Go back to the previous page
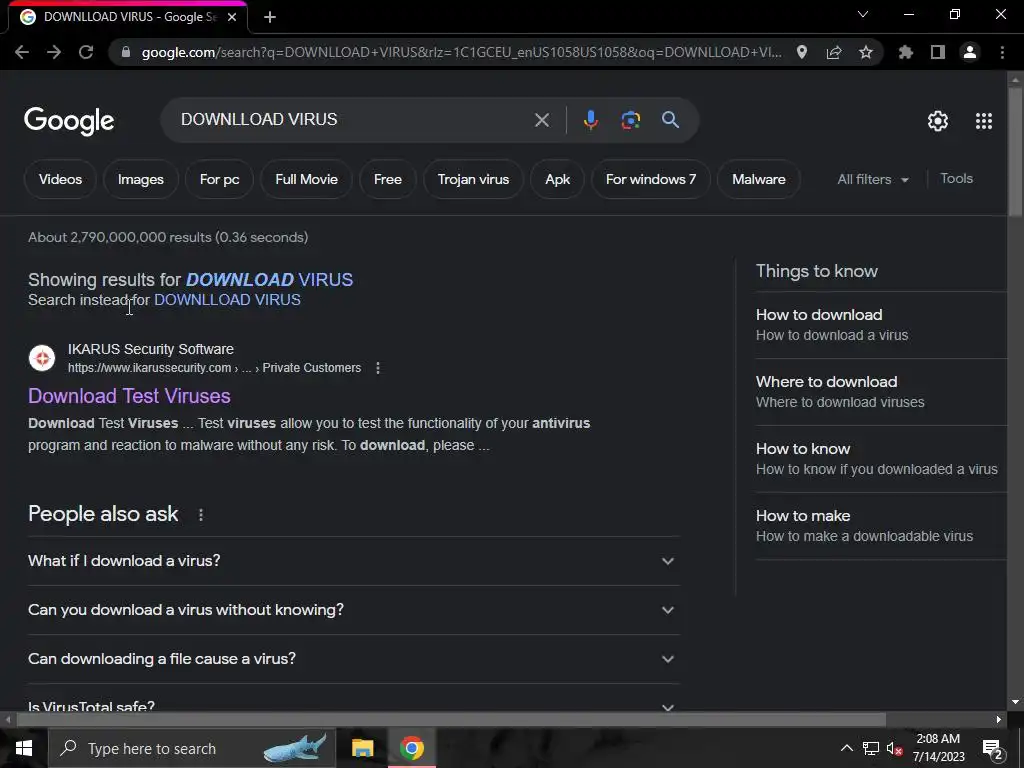The image size is (1024, 768). [22, 52]
